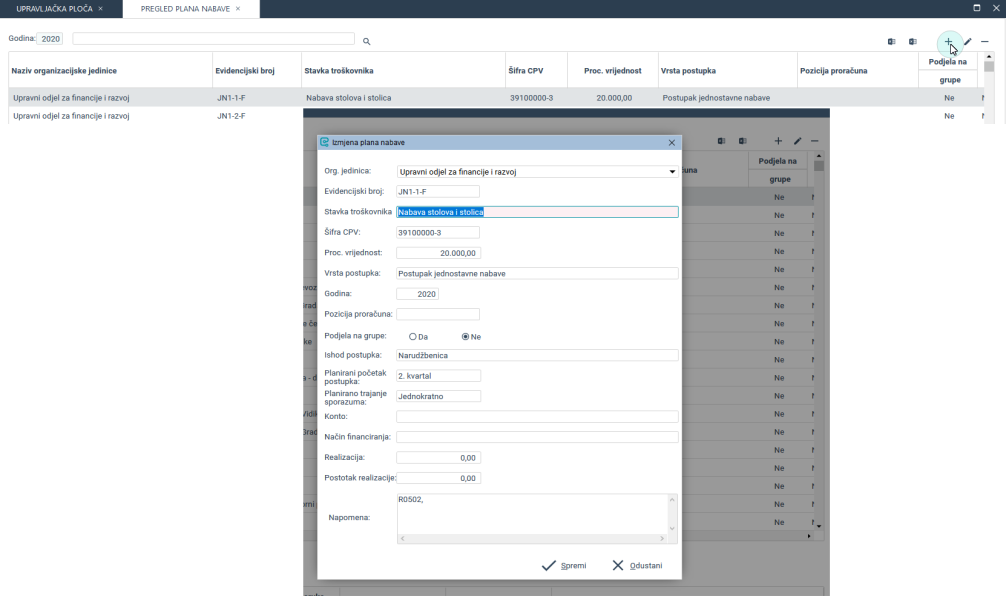Image resolution: width=1006 pixels, height=602 pixels.
Task: Click the Šifra CPV input field
Action: tap(438, 233)
